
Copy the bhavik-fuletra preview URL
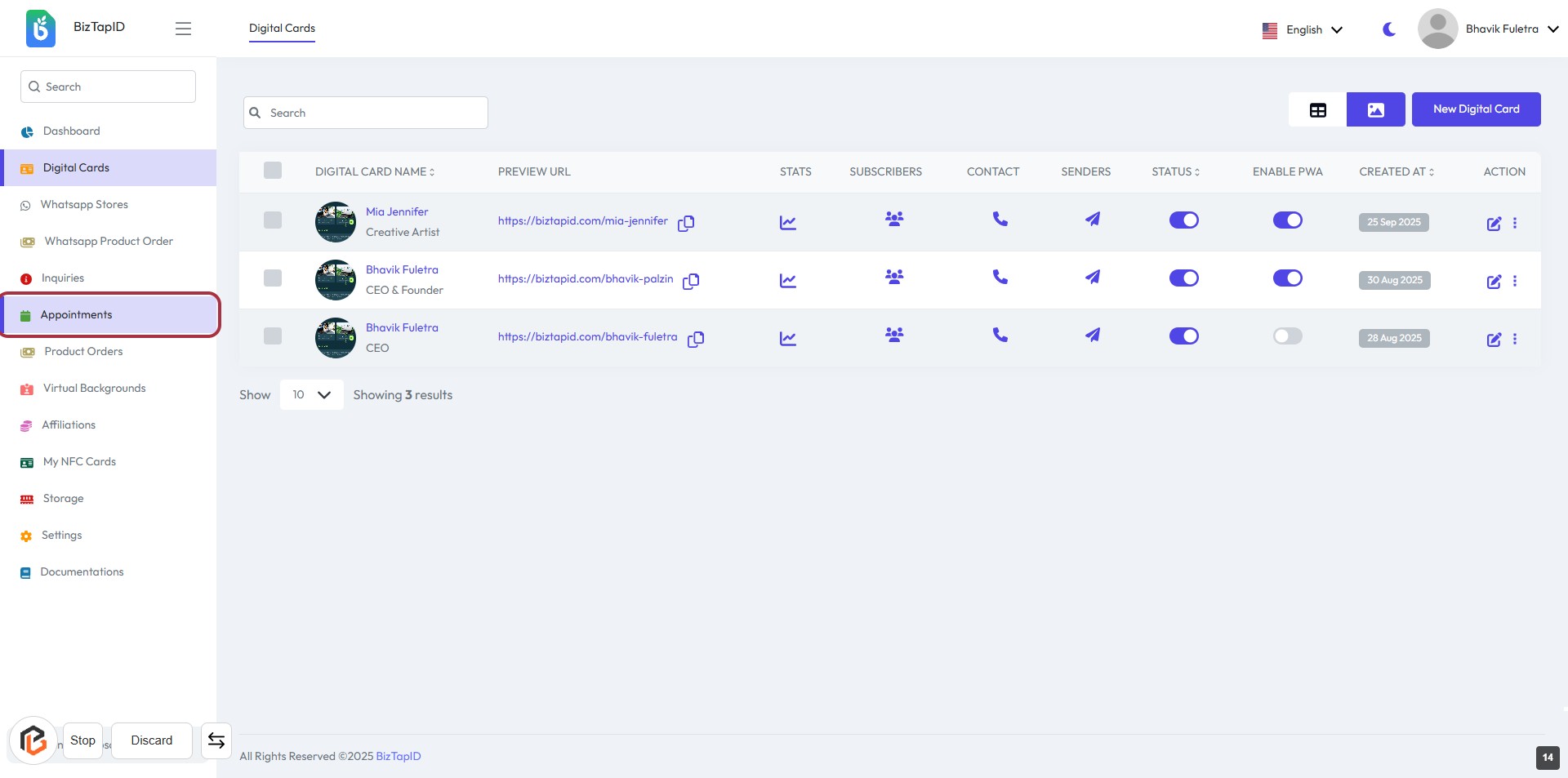click(696, 339)
